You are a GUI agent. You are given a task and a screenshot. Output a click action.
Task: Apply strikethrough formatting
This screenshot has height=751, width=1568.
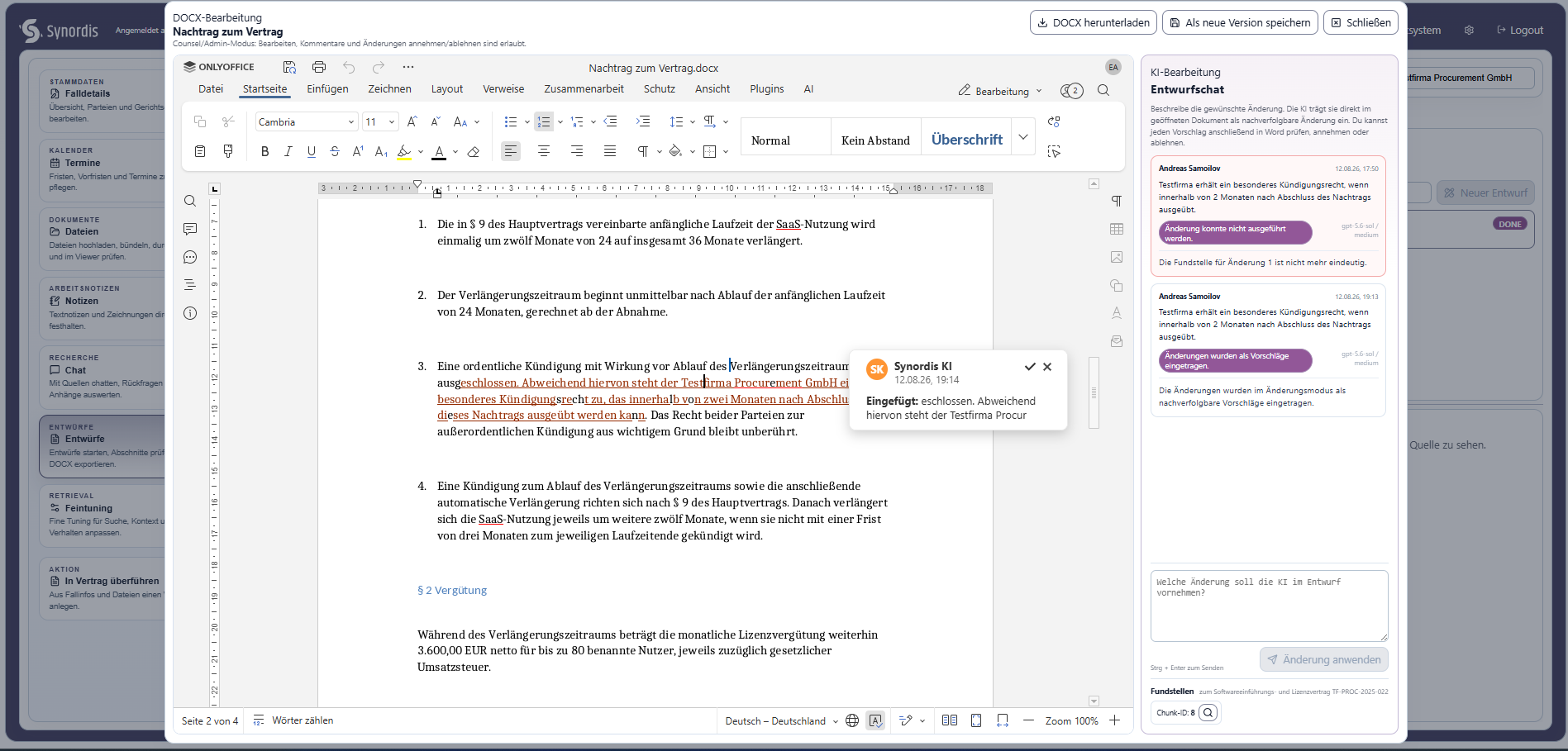[x=335, y=151]
